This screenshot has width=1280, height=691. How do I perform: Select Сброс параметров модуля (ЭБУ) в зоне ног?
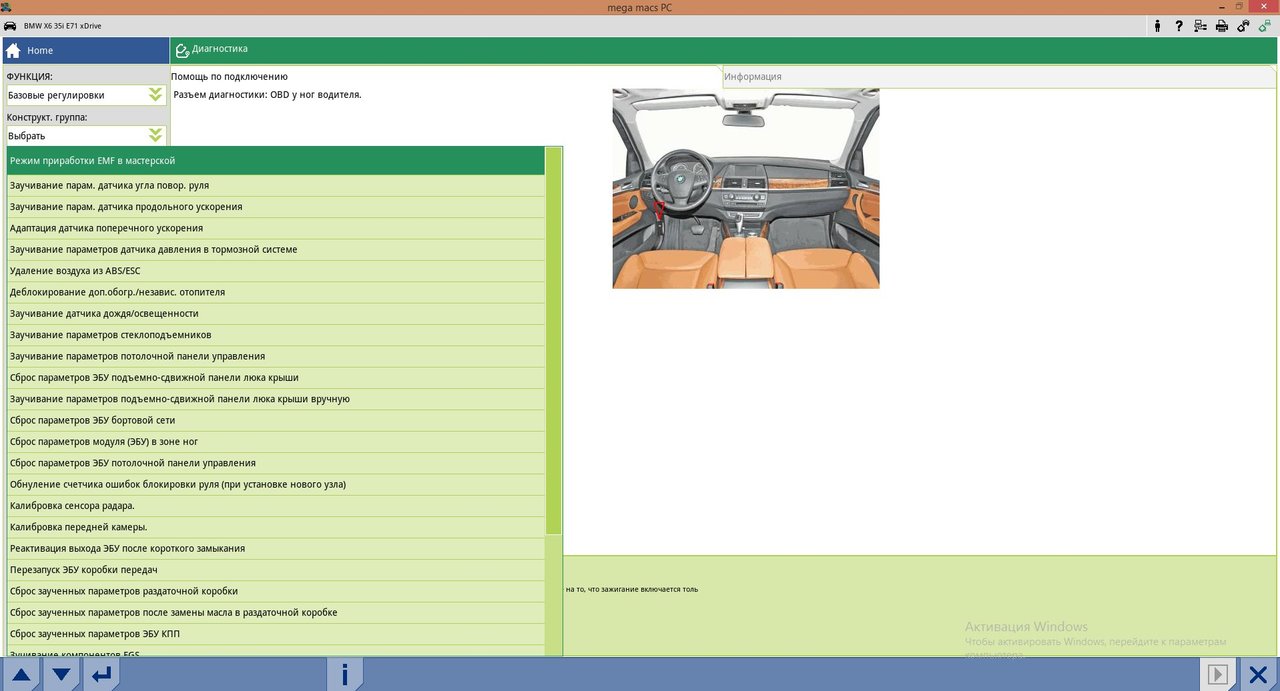(276, 442)
